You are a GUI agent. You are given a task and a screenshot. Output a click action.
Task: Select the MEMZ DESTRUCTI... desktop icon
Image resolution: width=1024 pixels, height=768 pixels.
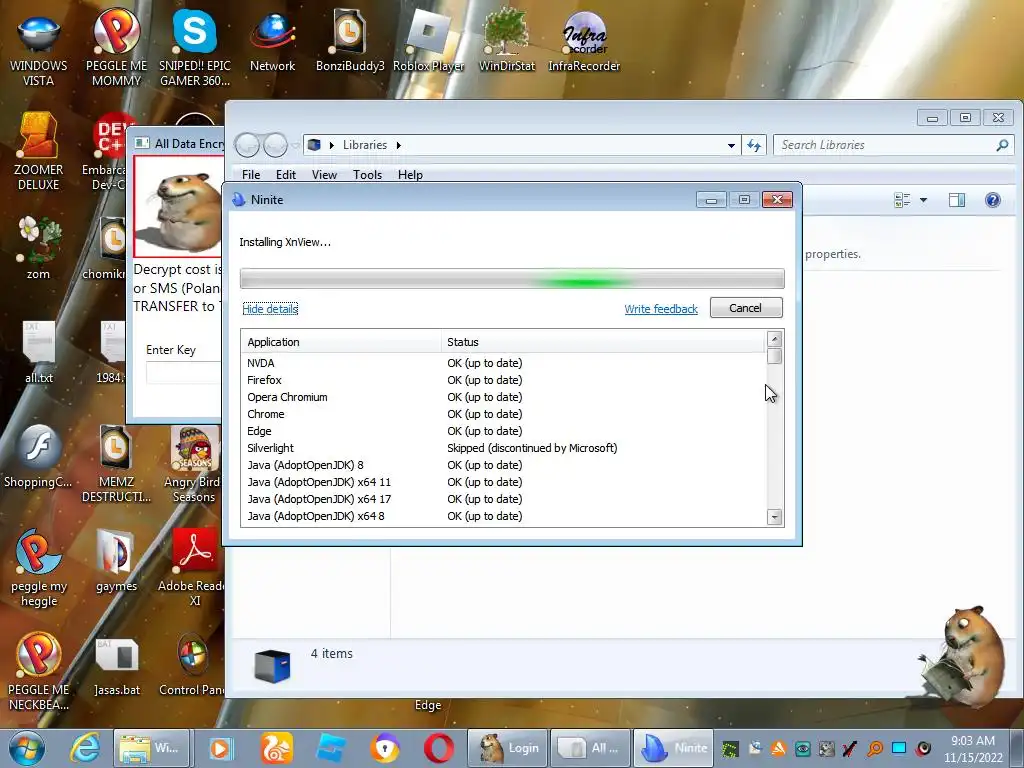116,465
